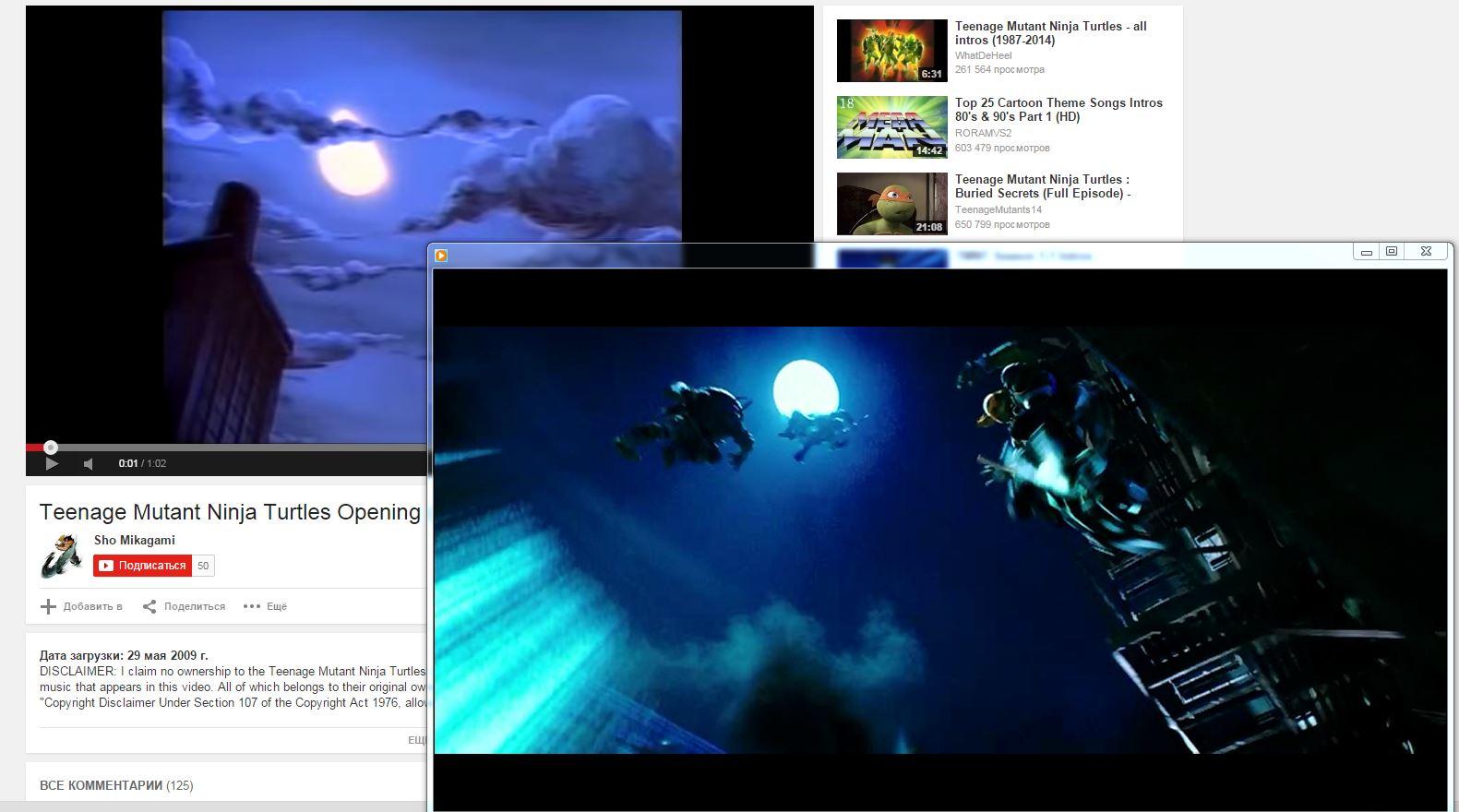The width and height of the screenshot is (1459, 812).
Task: Click the subscriber count 50 badge
Action: point(203,566)
